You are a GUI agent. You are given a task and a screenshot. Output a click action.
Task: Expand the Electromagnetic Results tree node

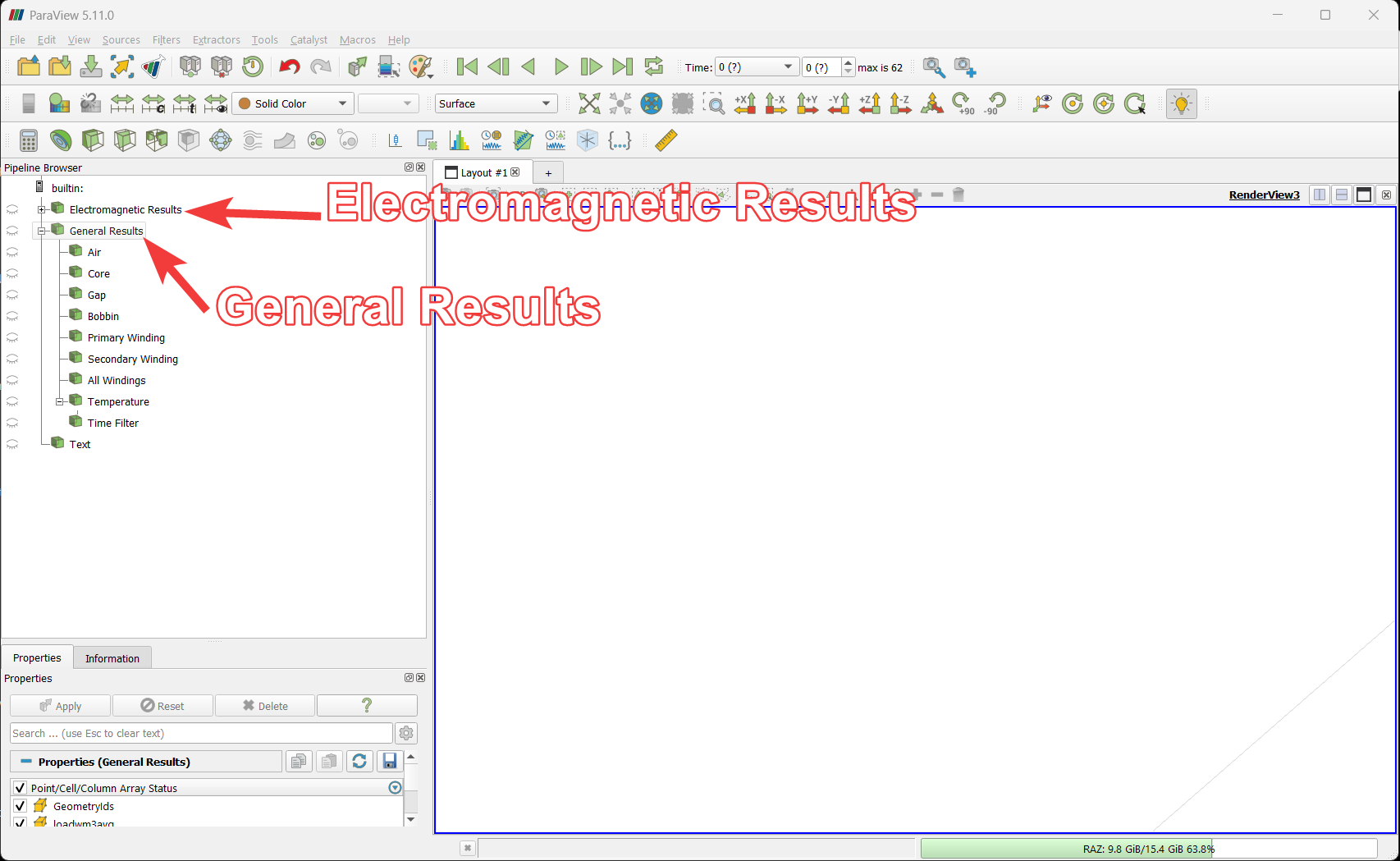pos(41,210)
